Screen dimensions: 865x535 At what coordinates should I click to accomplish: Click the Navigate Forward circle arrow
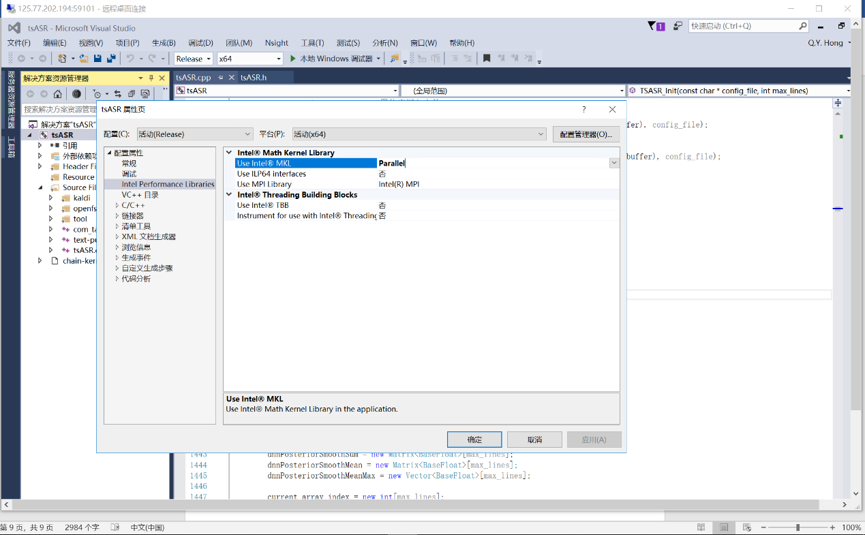pyautogui.click(x=42, y=58)
